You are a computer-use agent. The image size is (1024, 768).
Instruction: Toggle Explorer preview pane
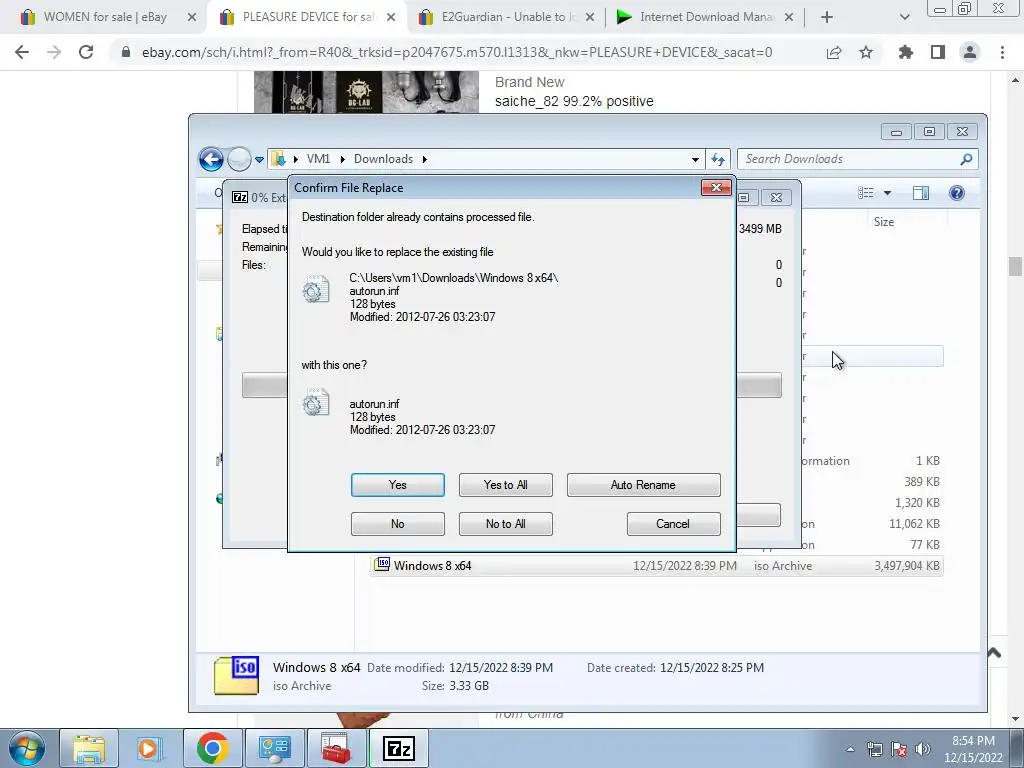point(921,193)
